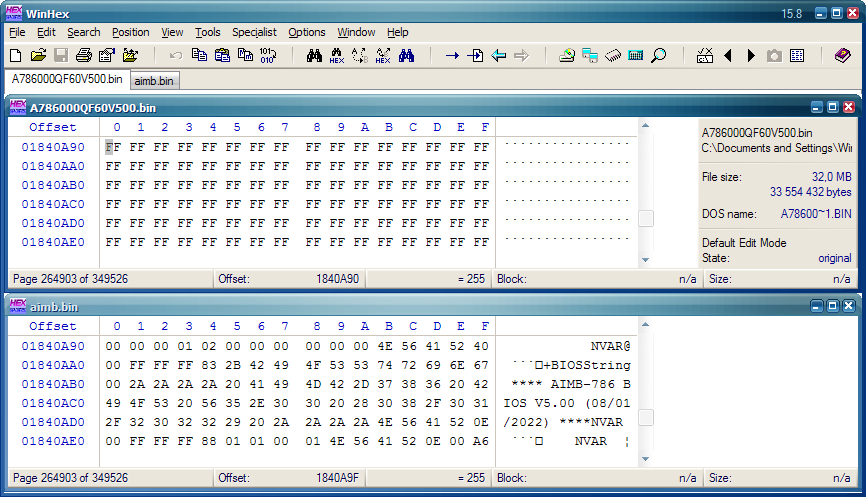
Task: Click scroll-down arrow in aimb.bin window
Action: tap(645, 459)
